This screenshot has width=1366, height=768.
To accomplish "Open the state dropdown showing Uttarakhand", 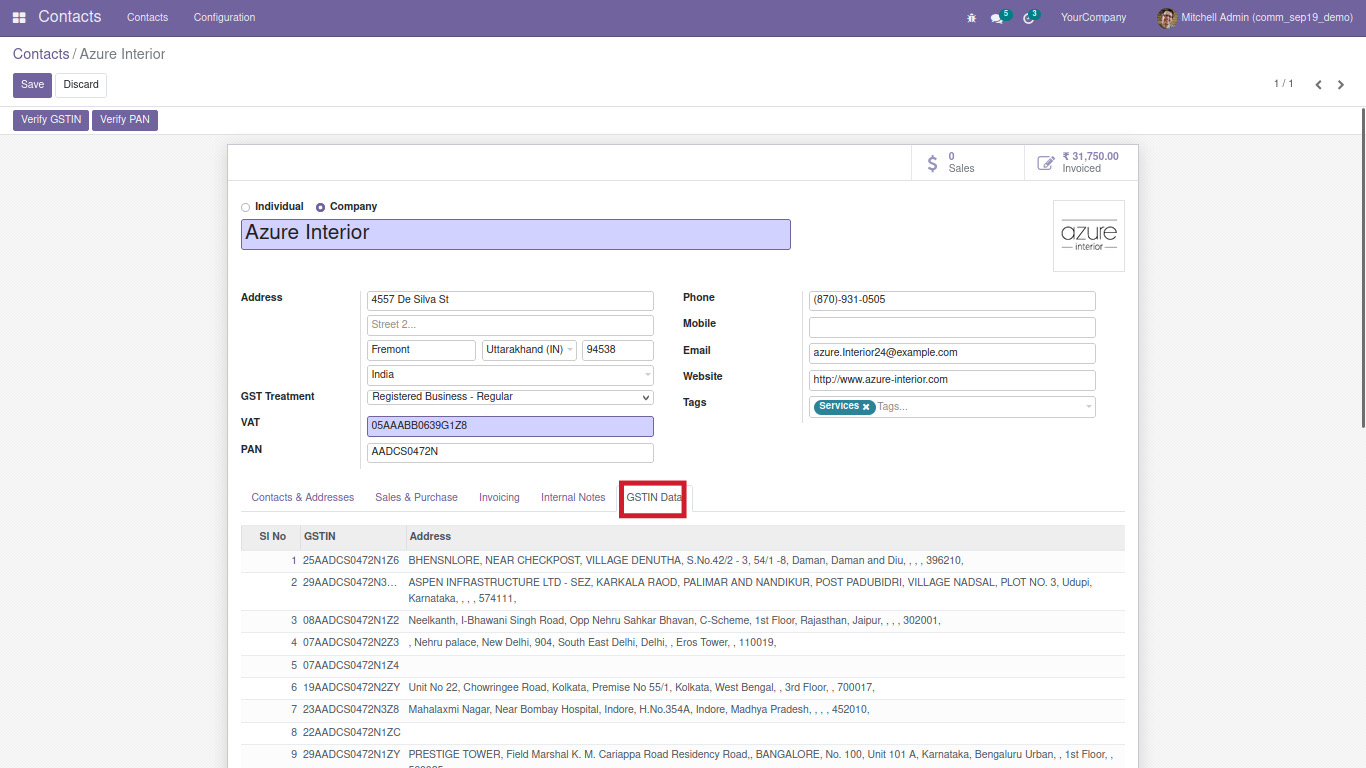I will pos(529,350).
